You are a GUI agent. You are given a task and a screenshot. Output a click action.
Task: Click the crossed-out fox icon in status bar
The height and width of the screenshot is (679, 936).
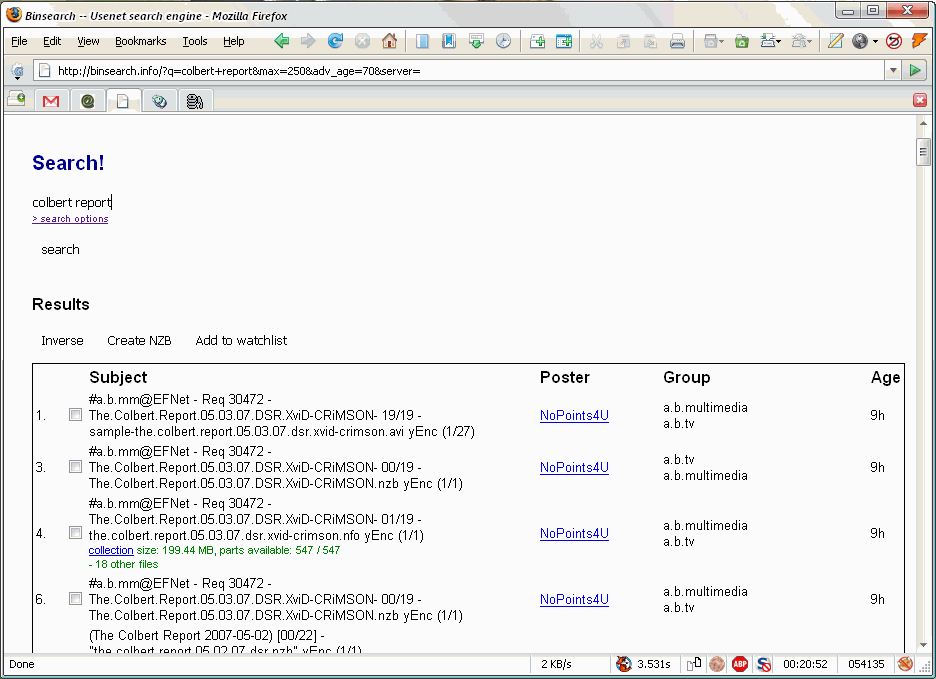pos(905,663)
